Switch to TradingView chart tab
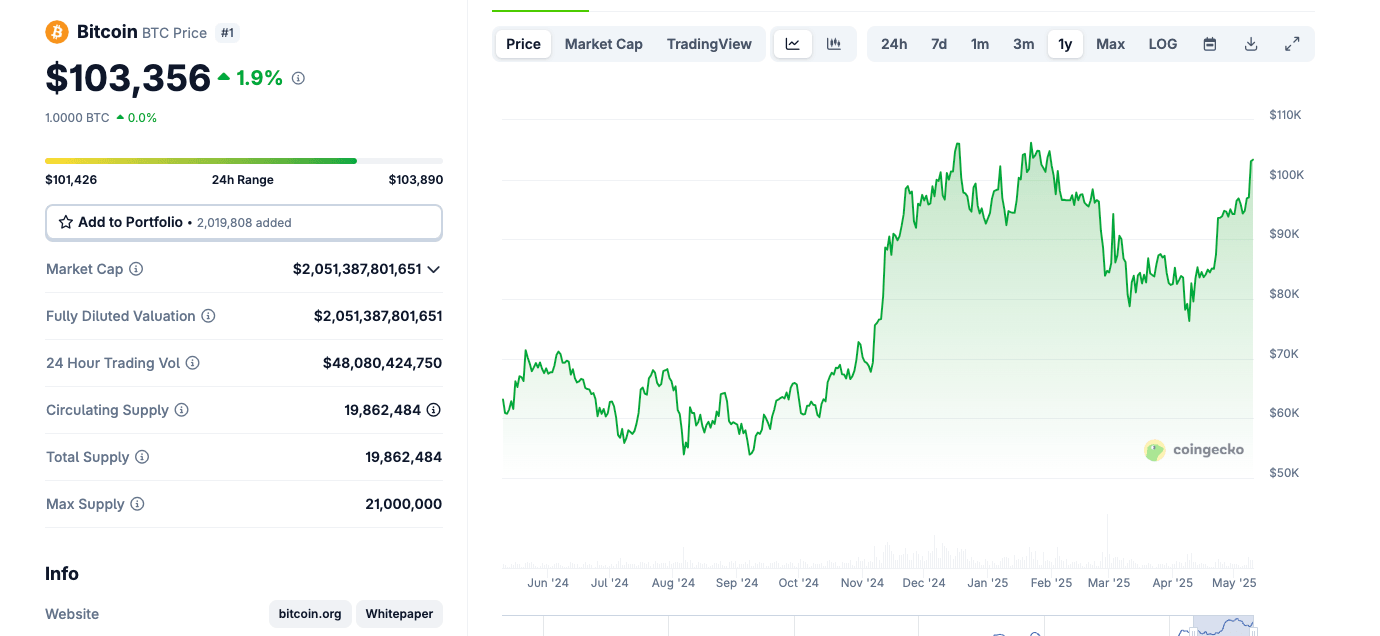1380x636 pixels. (x=709, y=44)
